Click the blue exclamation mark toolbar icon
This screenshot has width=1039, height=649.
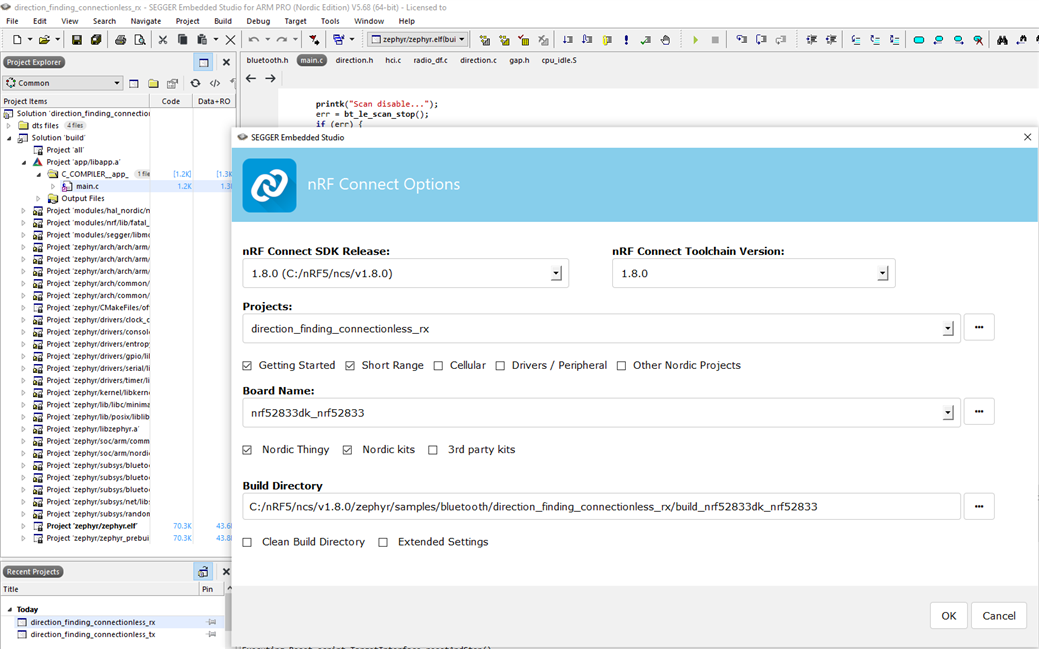point(626,40)
